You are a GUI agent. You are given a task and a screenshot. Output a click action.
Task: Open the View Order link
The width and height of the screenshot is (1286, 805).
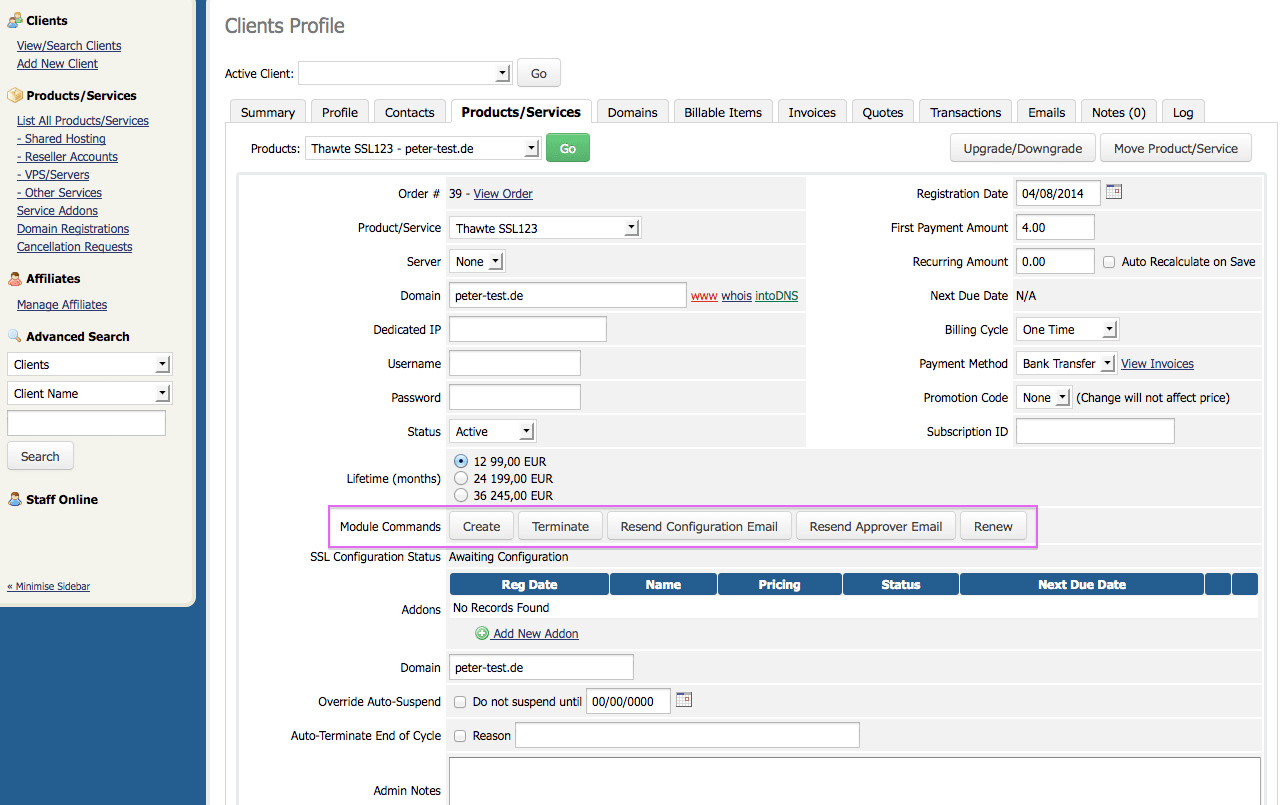coord(503,194)
